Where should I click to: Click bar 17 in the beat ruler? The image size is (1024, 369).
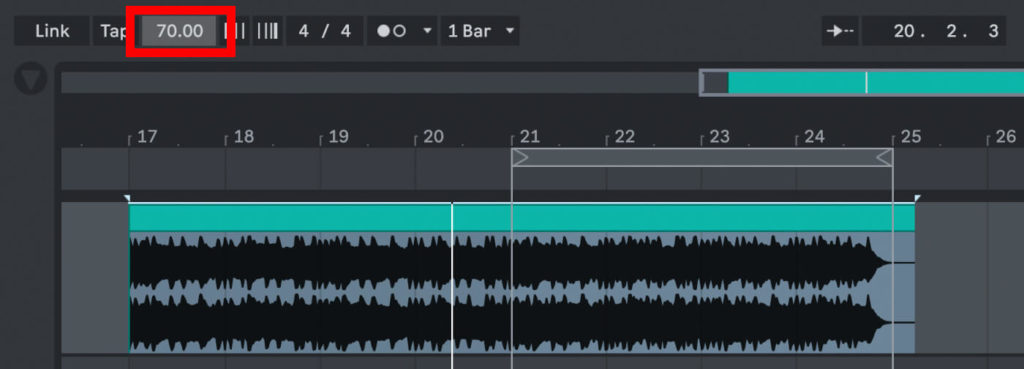[147, 137]
